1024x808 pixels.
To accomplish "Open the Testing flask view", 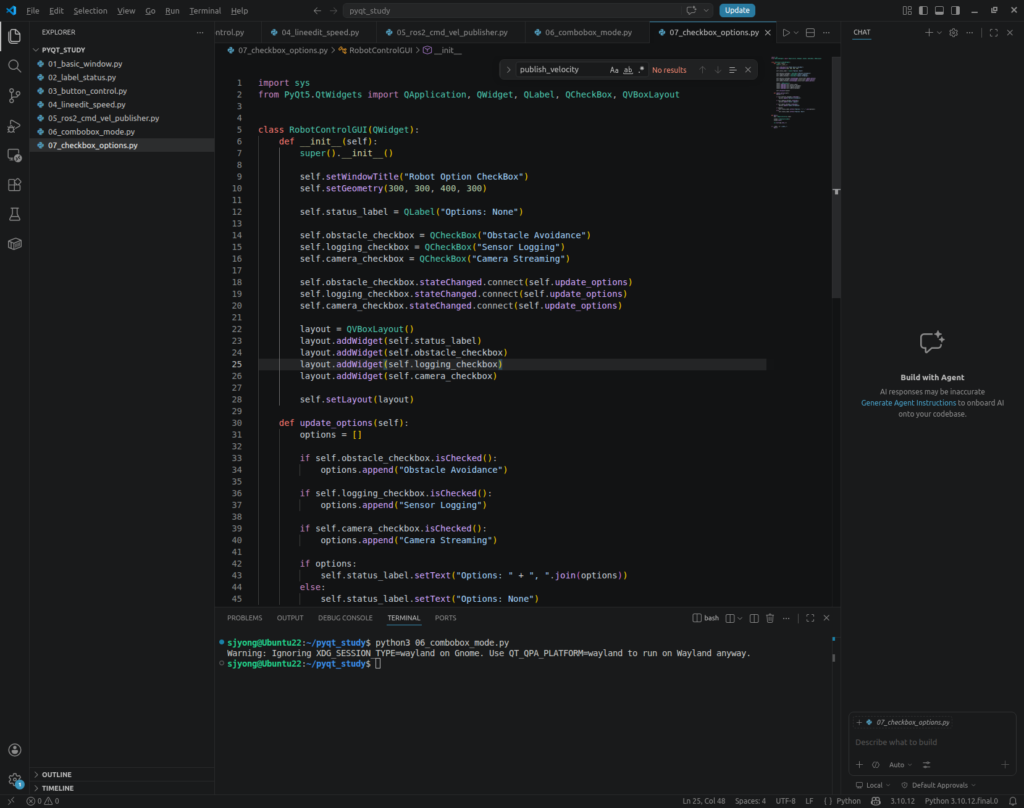I will 14,214.
